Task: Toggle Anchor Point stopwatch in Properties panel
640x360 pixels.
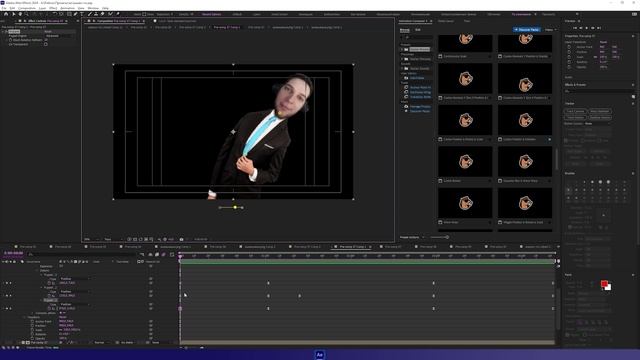Action: (x=569, y=47)
